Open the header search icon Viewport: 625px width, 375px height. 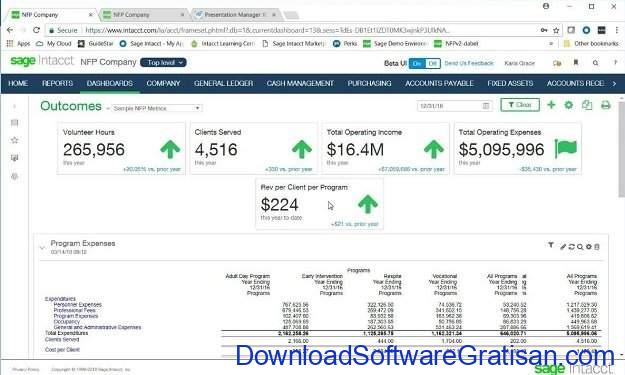point(595,63)
